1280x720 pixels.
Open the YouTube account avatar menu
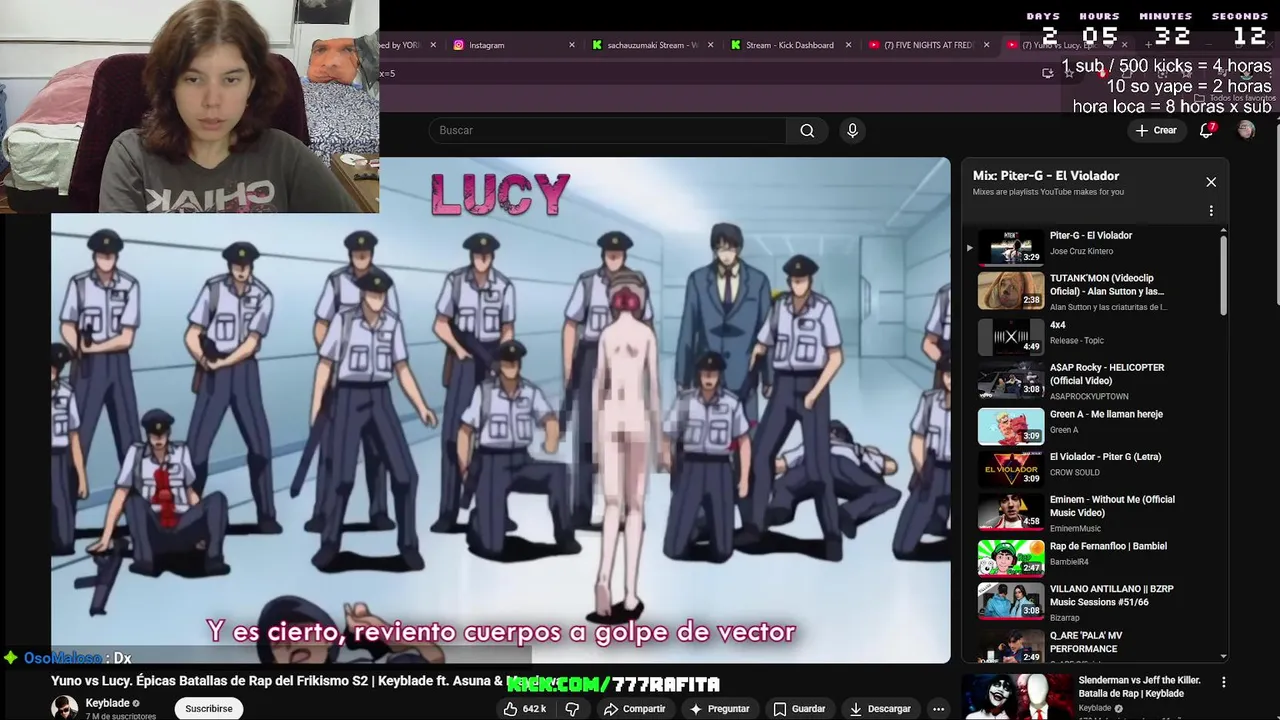1246,130
